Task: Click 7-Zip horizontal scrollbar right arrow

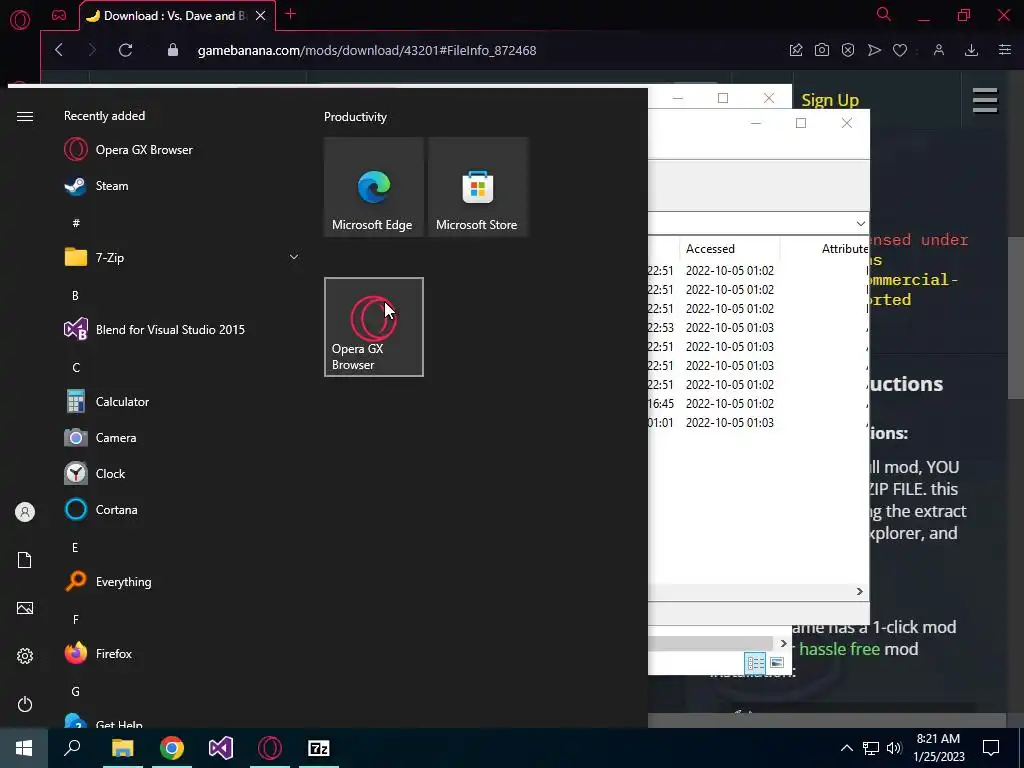Action: point(859,592)
